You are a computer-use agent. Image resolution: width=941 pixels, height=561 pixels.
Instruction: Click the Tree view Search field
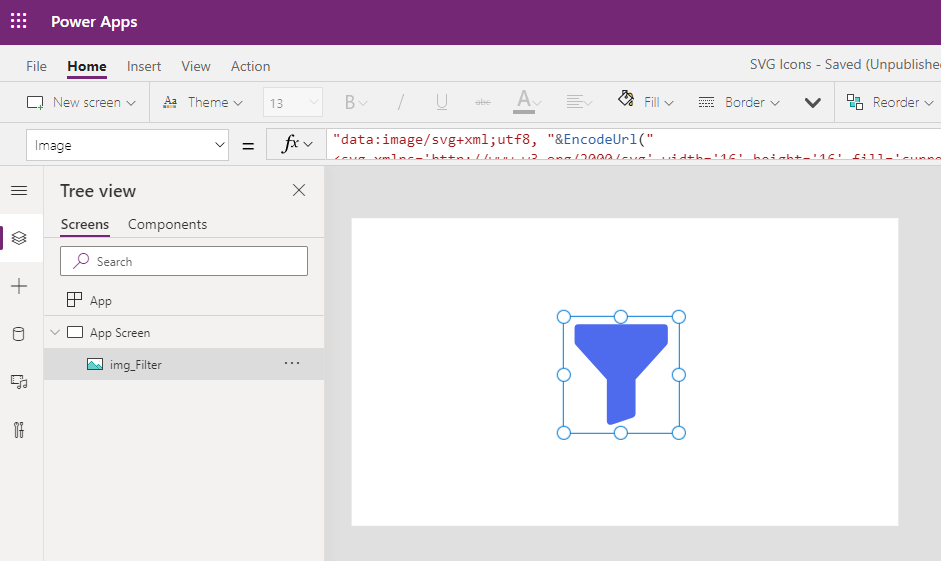(x=184, y=261)
